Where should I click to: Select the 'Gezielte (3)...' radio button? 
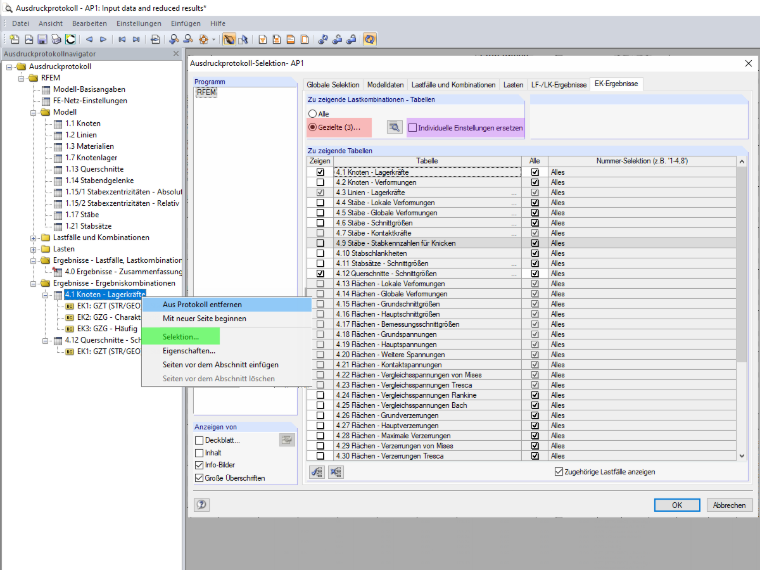point(313,127)
